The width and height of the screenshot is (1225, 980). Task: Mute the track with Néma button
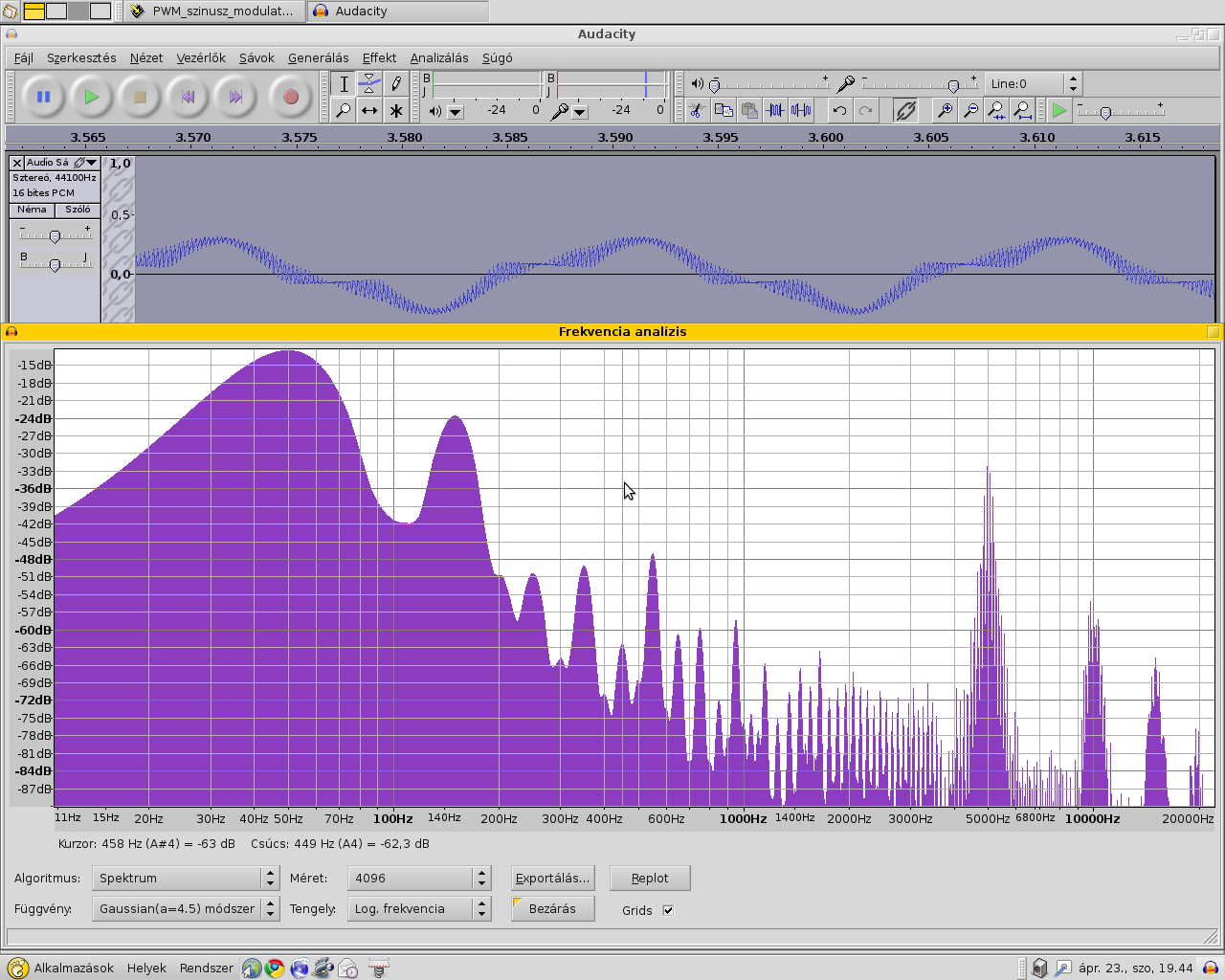click(x=32, y=210)
